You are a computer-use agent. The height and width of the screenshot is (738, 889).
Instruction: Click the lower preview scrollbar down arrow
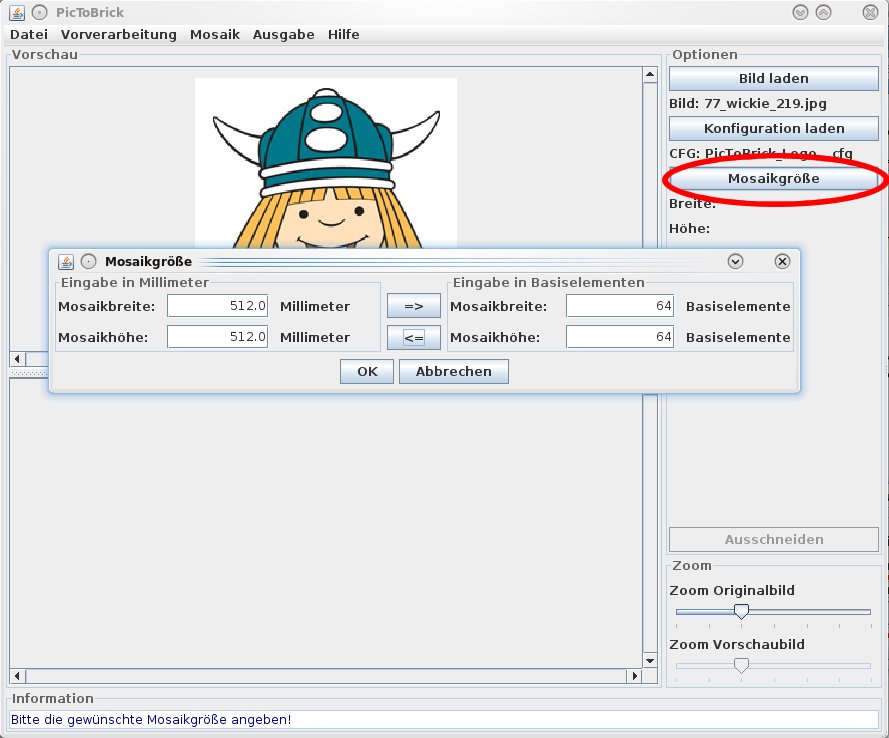[650, 661]
